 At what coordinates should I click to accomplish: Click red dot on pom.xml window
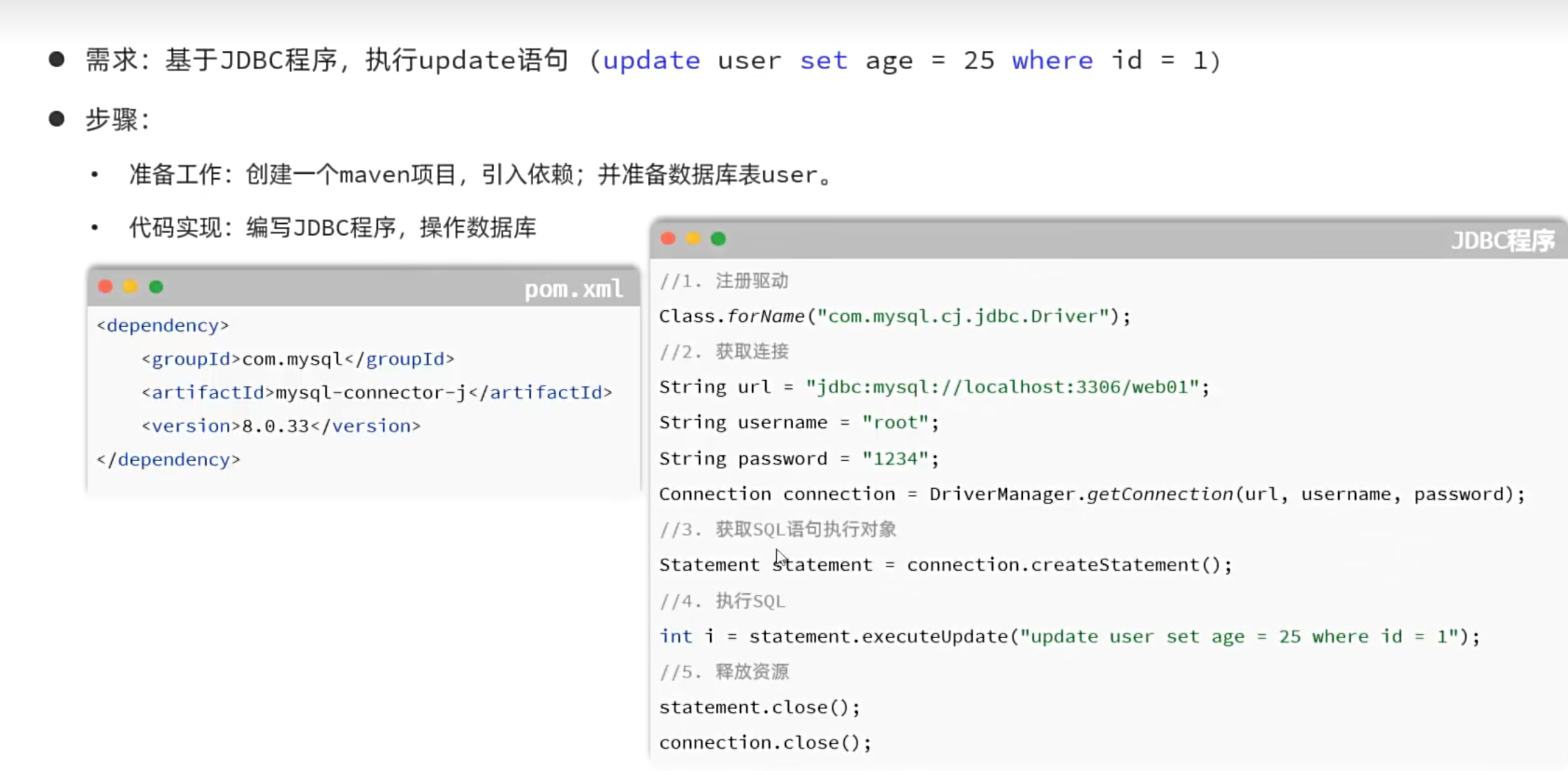point(106,286)
